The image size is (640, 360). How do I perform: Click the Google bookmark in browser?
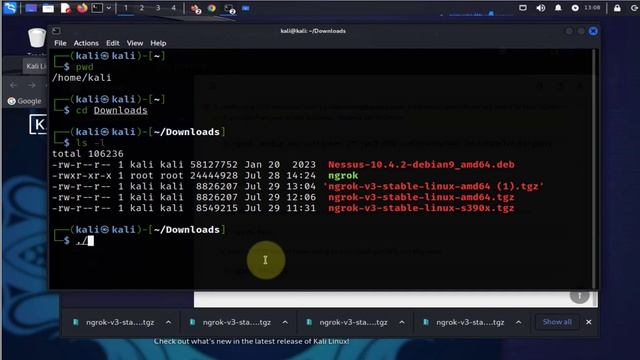pyautogui.click(x=24, y=101)
